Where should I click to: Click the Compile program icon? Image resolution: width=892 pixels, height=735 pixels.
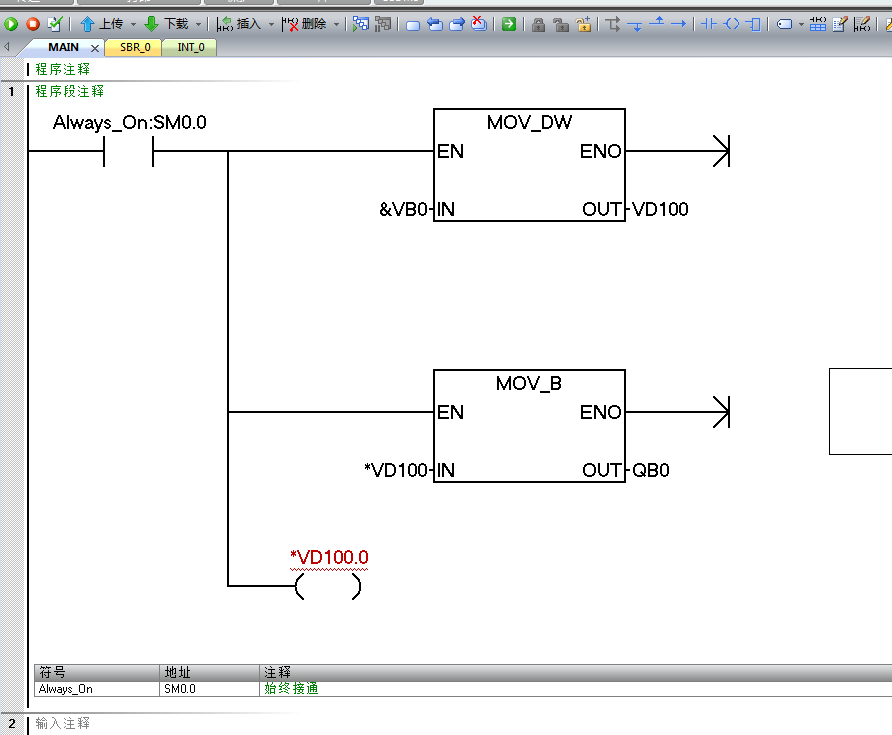(54, 24)
